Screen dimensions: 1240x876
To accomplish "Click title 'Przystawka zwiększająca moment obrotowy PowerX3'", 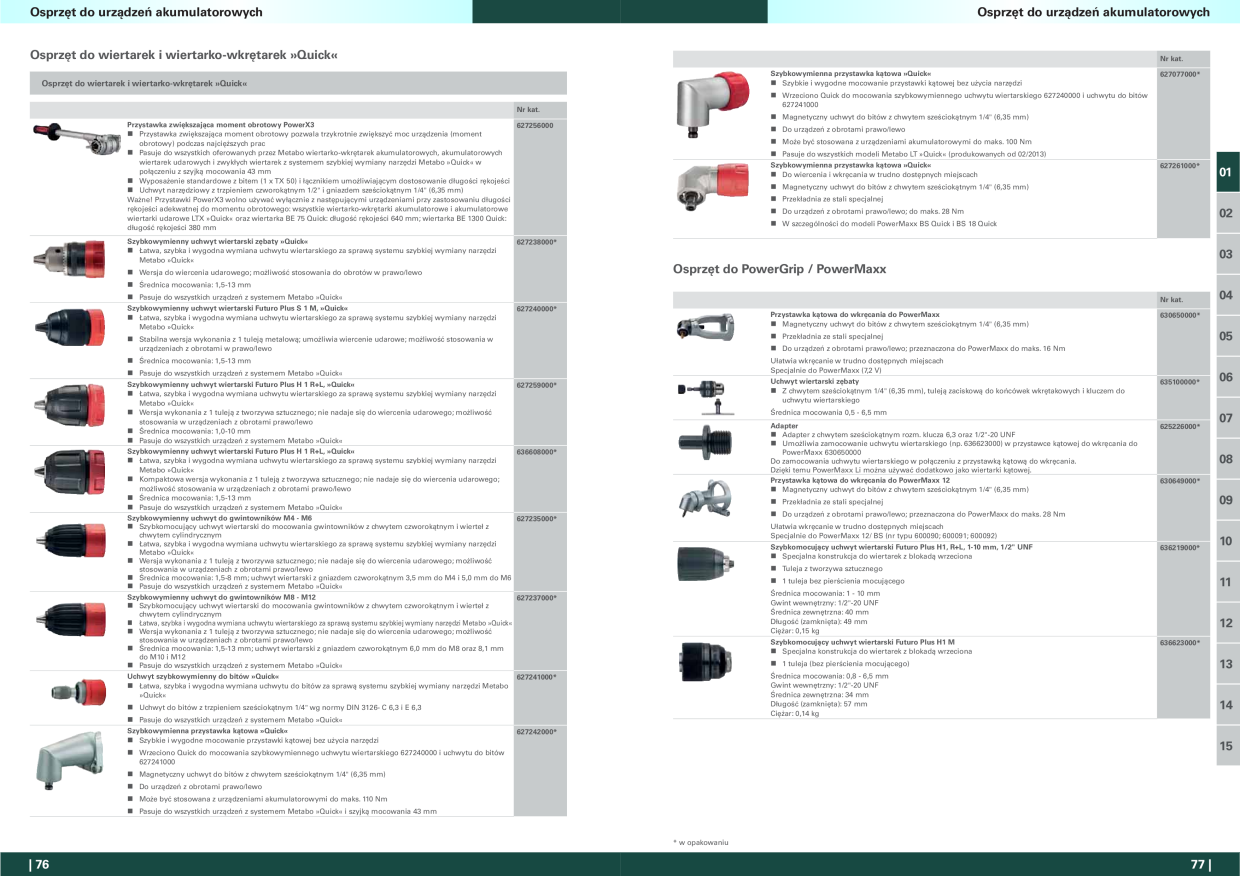I will (x=221, y=124).
